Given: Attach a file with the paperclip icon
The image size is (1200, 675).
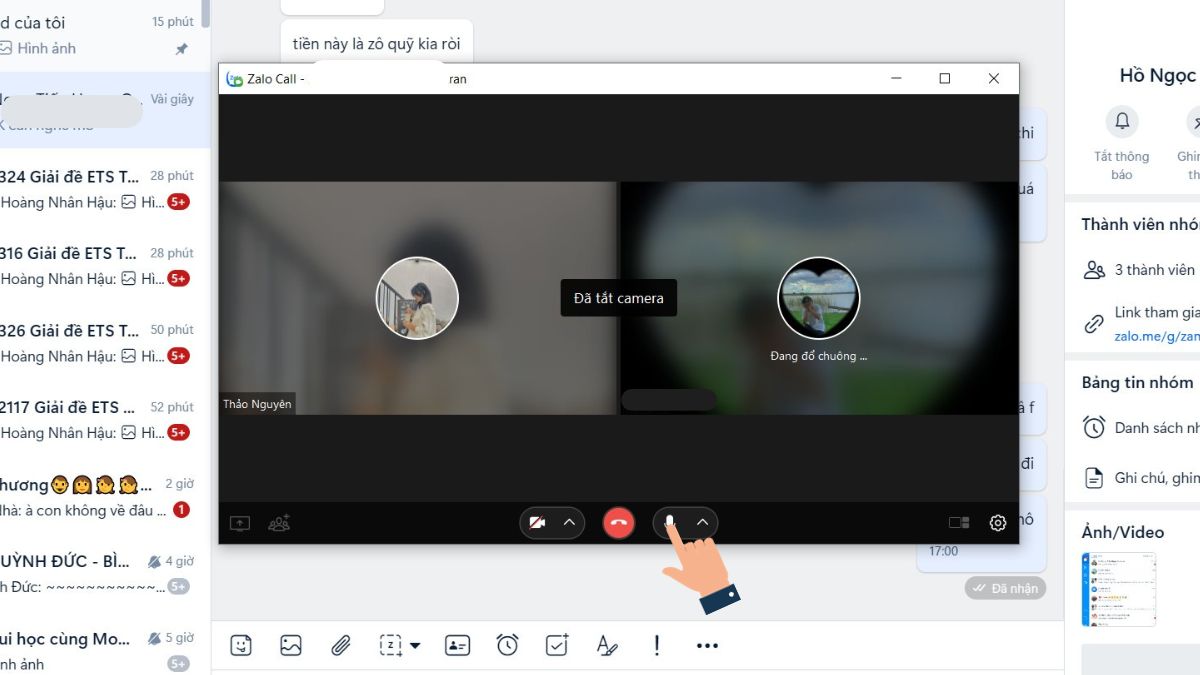Looking at the screenshot, I should pos(341,646).
